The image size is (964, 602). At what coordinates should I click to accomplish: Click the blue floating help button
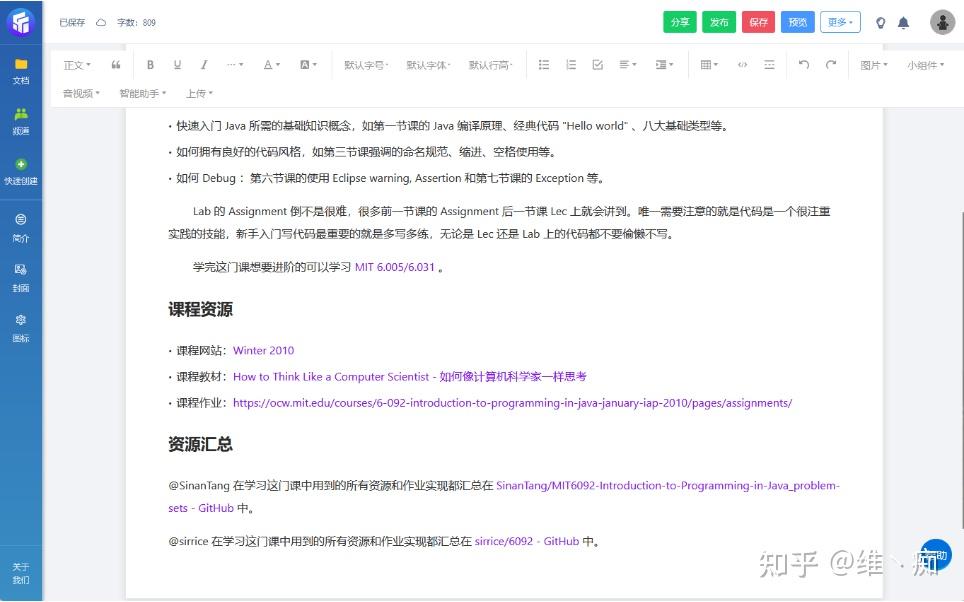pyautogui.click(x=936, y=555)
